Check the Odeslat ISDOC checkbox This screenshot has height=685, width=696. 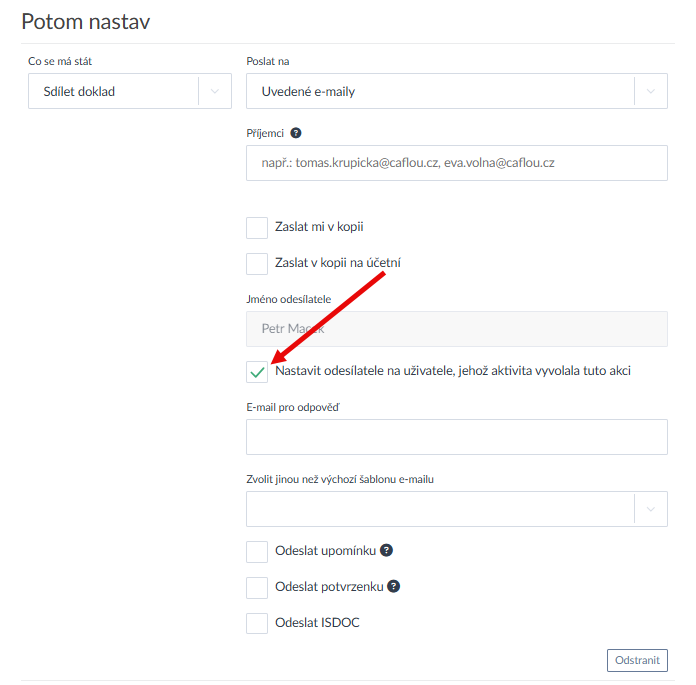pos(257,623)
